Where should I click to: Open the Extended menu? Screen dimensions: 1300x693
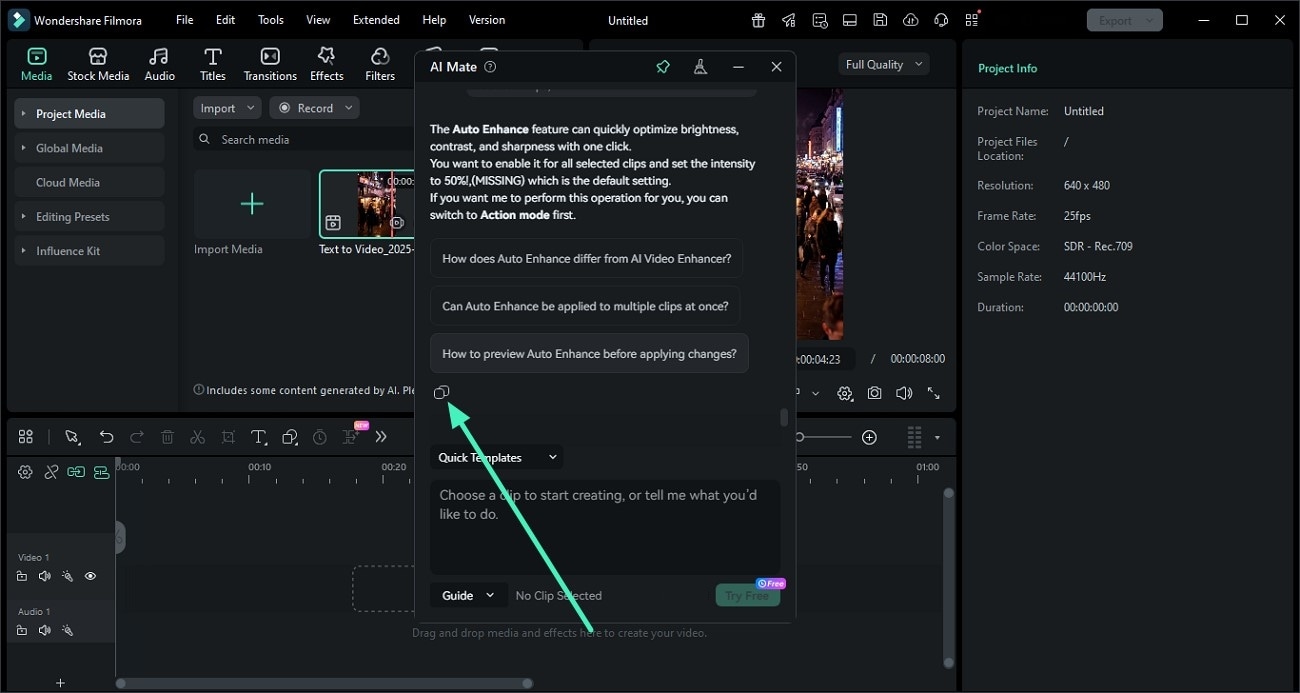pos(376,20)
